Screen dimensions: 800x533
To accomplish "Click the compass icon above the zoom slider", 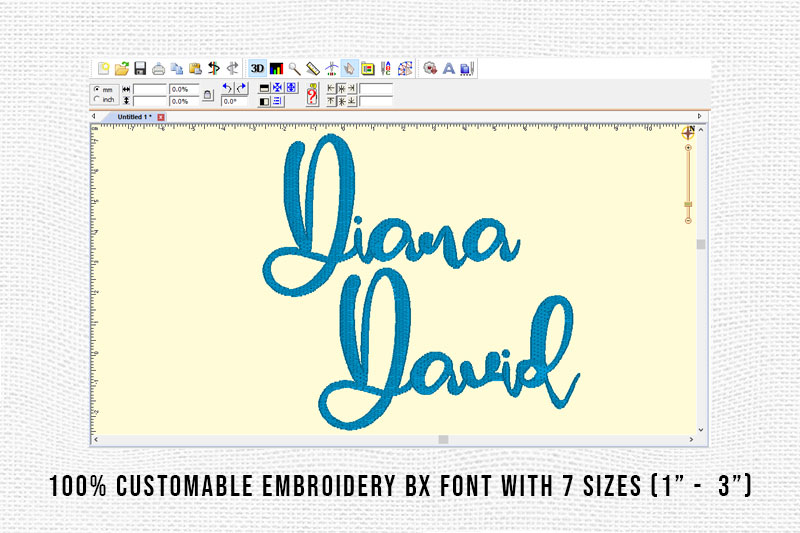I will 688,133.
